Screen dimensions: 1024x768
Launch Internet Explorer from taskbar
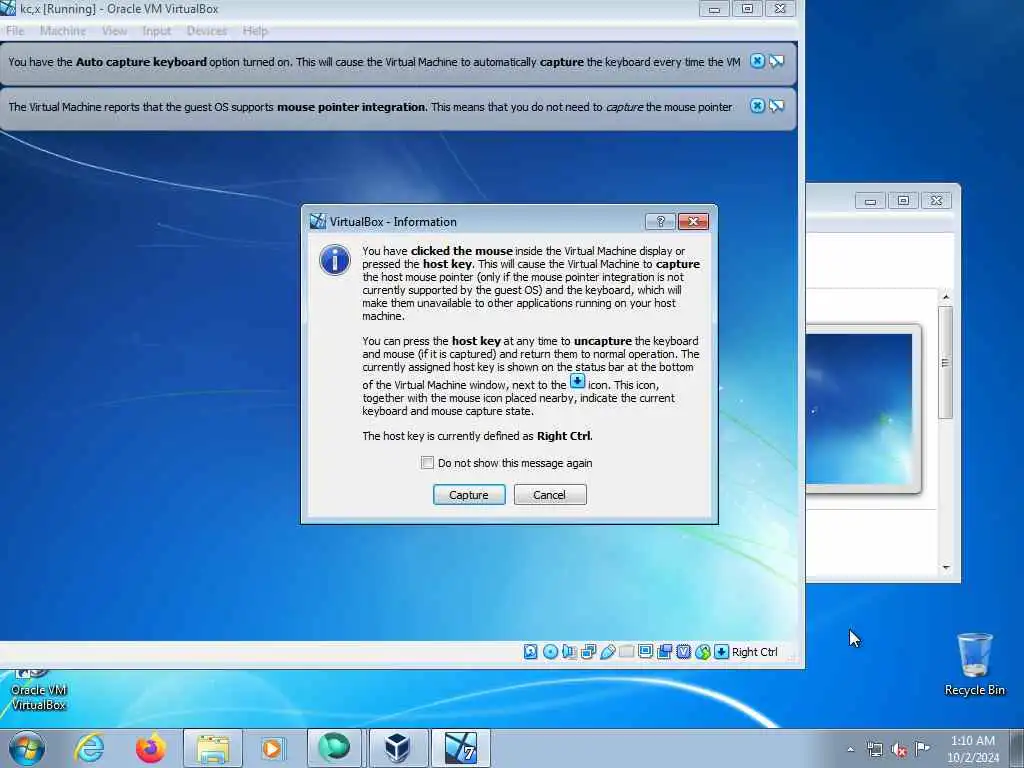[x=89, y=748]
